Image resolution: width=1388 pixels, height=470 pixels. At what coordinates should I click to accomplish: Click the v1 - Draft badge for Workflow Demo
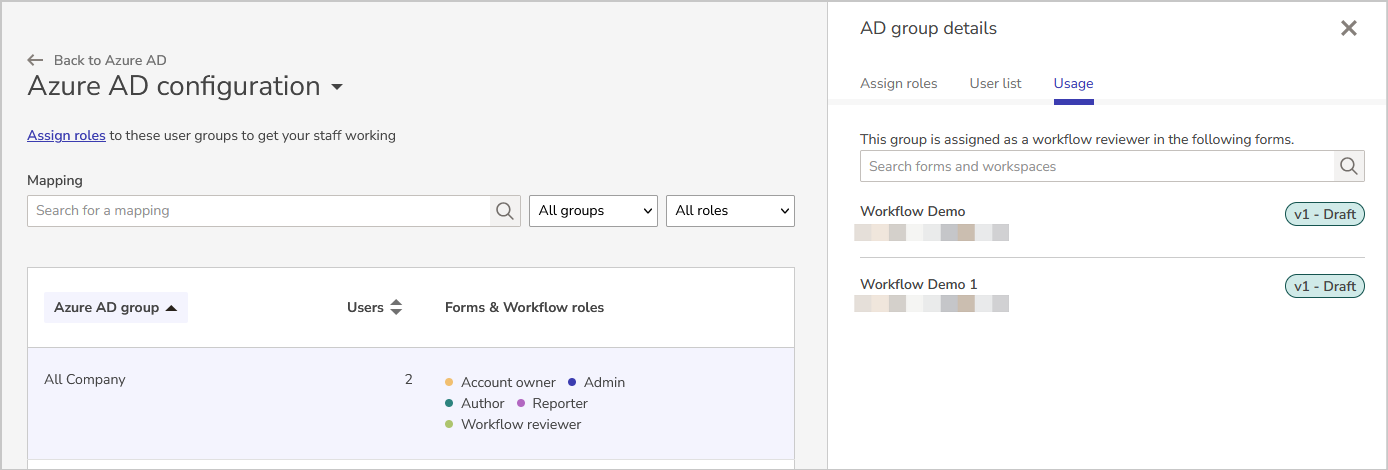(x=1325, y=214)
